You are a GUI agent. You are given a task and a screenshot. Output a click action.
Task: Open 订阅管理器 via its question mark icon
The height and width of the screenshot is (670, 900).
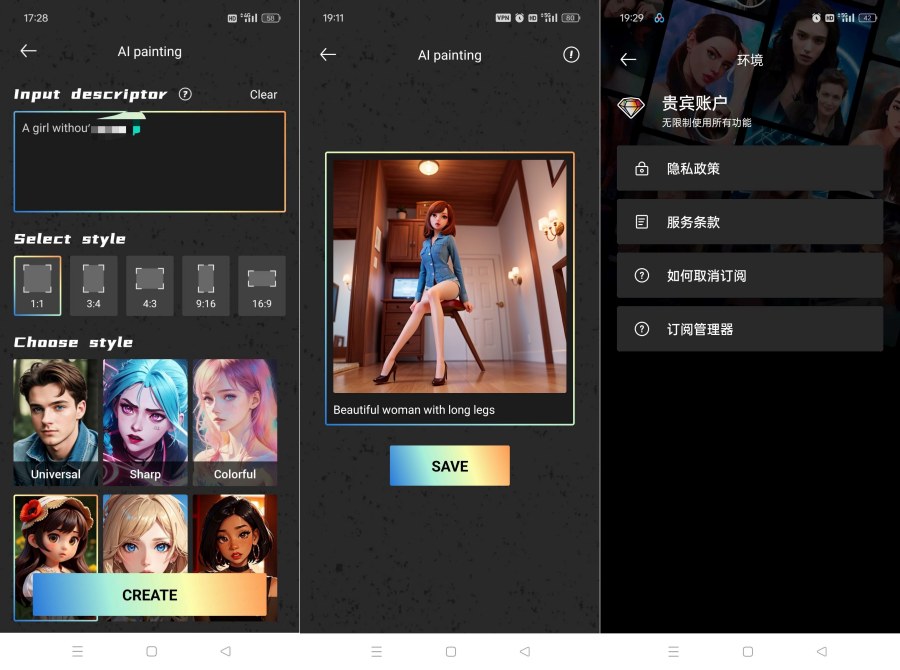click(640, 329)
